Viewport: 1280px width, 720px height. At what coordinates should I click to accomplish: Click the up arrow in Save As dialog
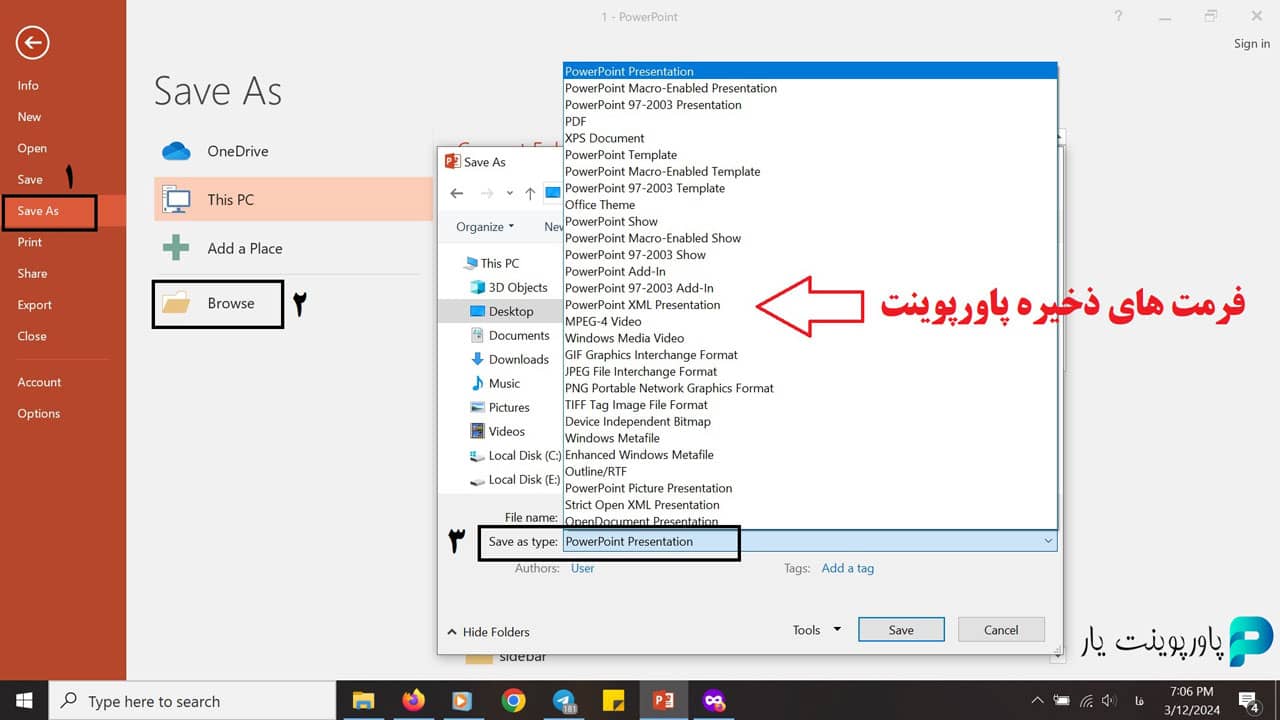tap(530, 193)
